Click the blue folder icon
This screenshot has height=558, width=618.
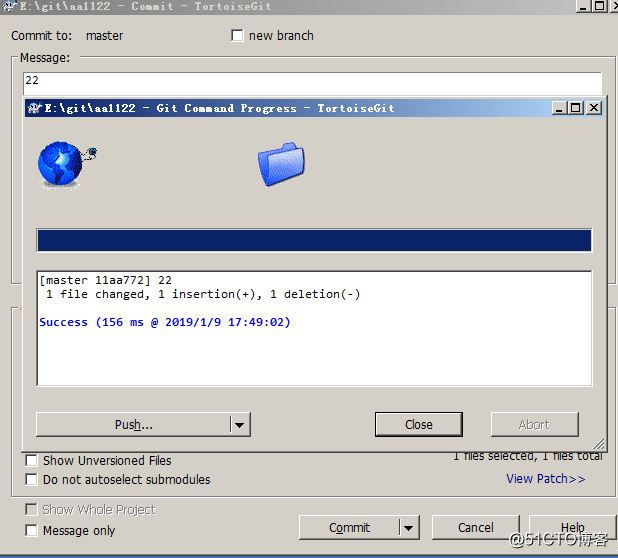[x=281, y=164]
